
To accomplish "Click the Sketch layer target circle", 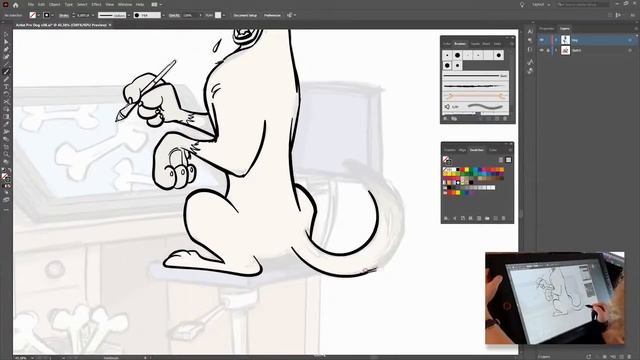I will pos(630,50).
